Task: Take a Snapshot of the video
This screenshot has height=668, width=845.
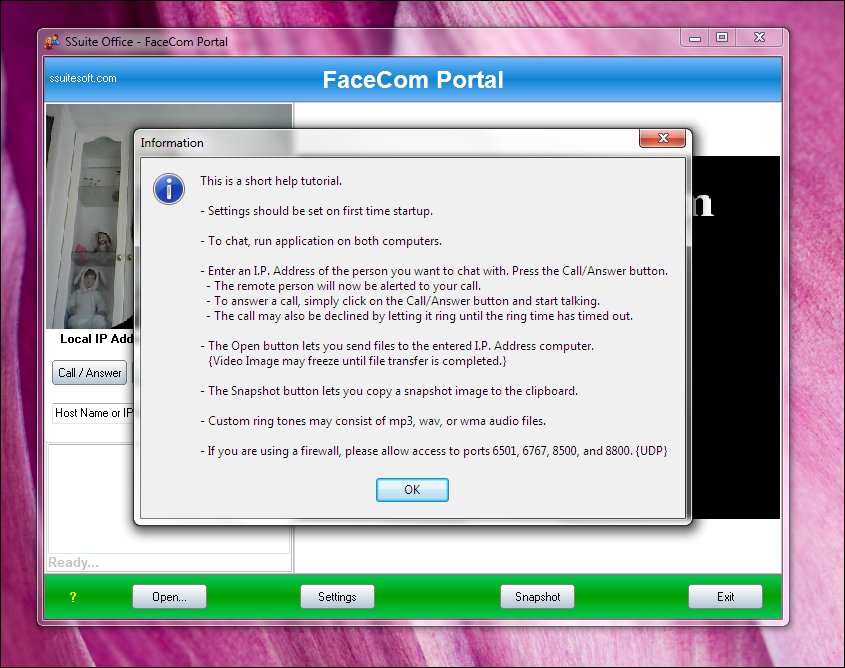Action: point(537,596)
